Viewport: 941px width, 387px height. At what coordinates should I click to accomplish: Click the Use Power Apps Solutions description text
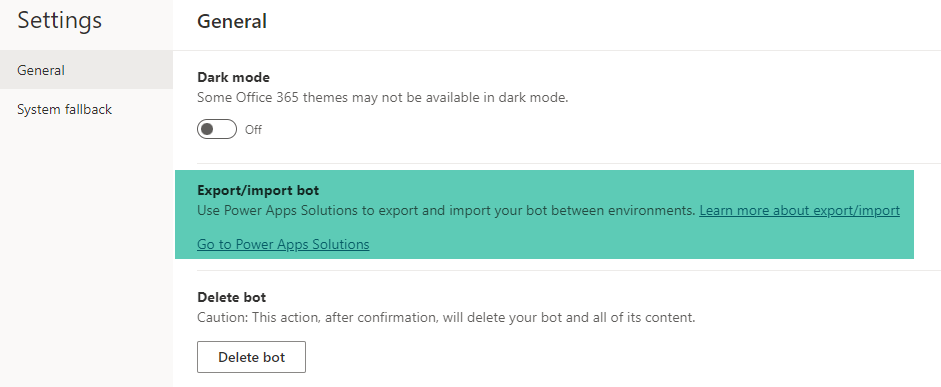click(x=446, y=211)
